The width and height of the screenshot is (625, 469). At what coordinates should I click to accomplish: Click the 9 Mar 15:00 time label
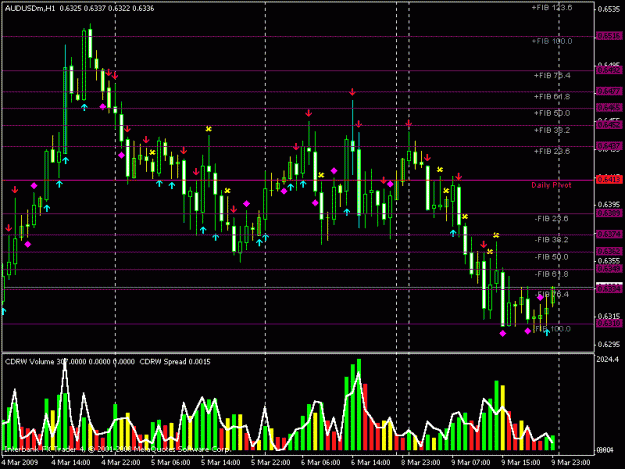[x=521, y=463]
